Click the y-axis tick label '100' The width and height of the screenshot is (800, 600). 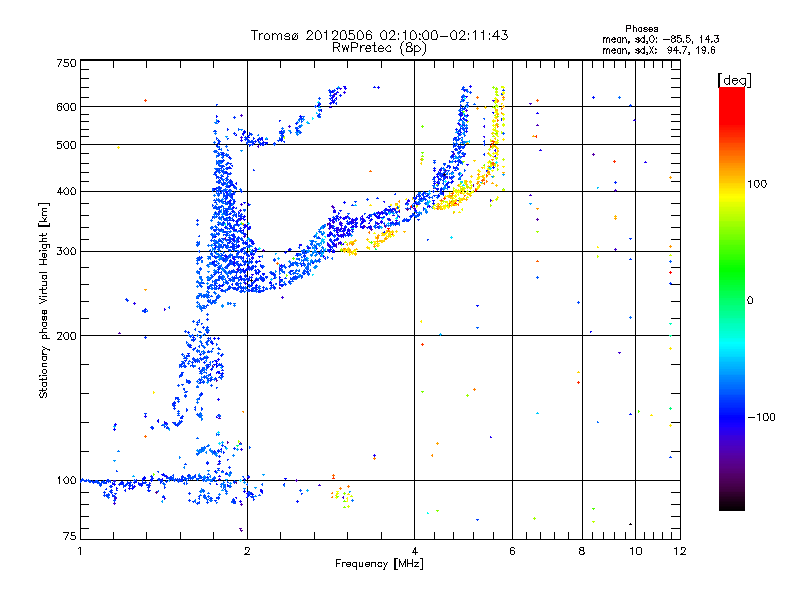click(x=66, y=481)
